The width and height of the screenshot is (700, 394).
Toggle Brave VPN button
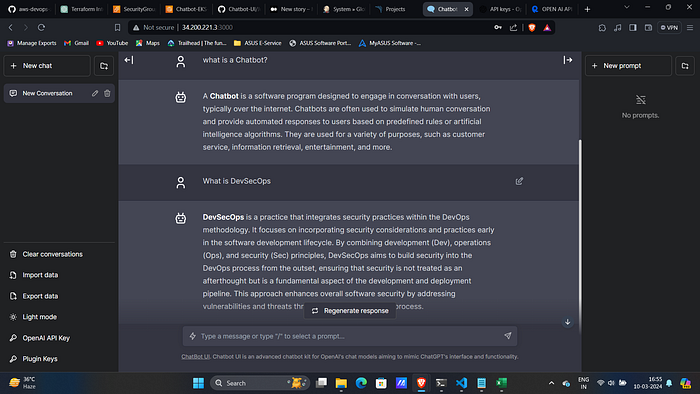pos(669,28)
